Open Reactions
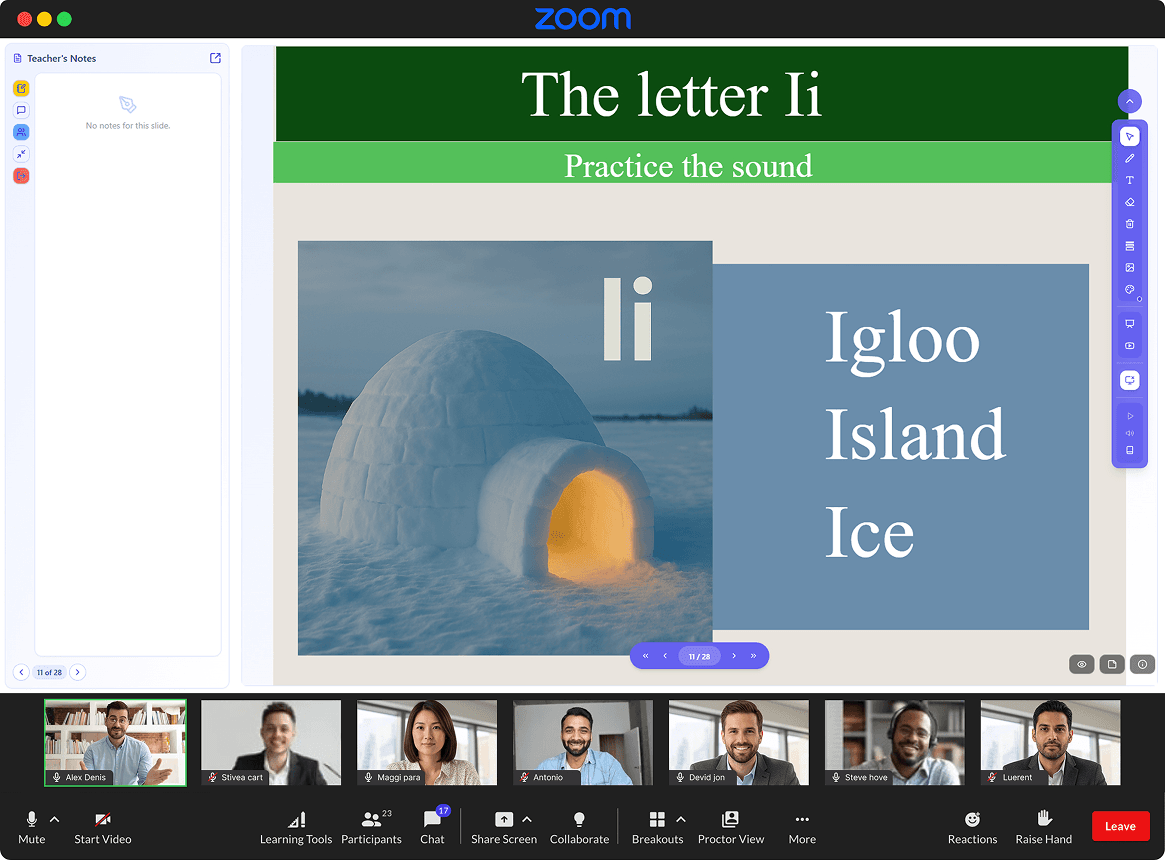1165x860 pixels. (972, 827)
